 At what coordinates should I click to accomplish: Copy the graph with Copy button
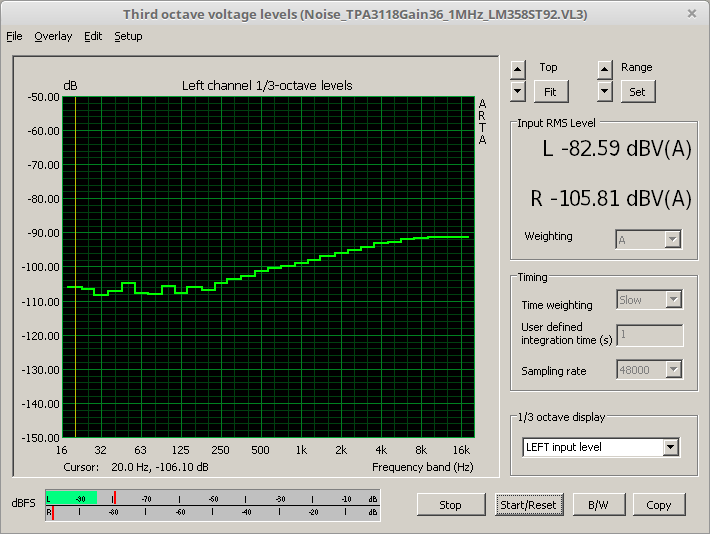click(658, 505)
